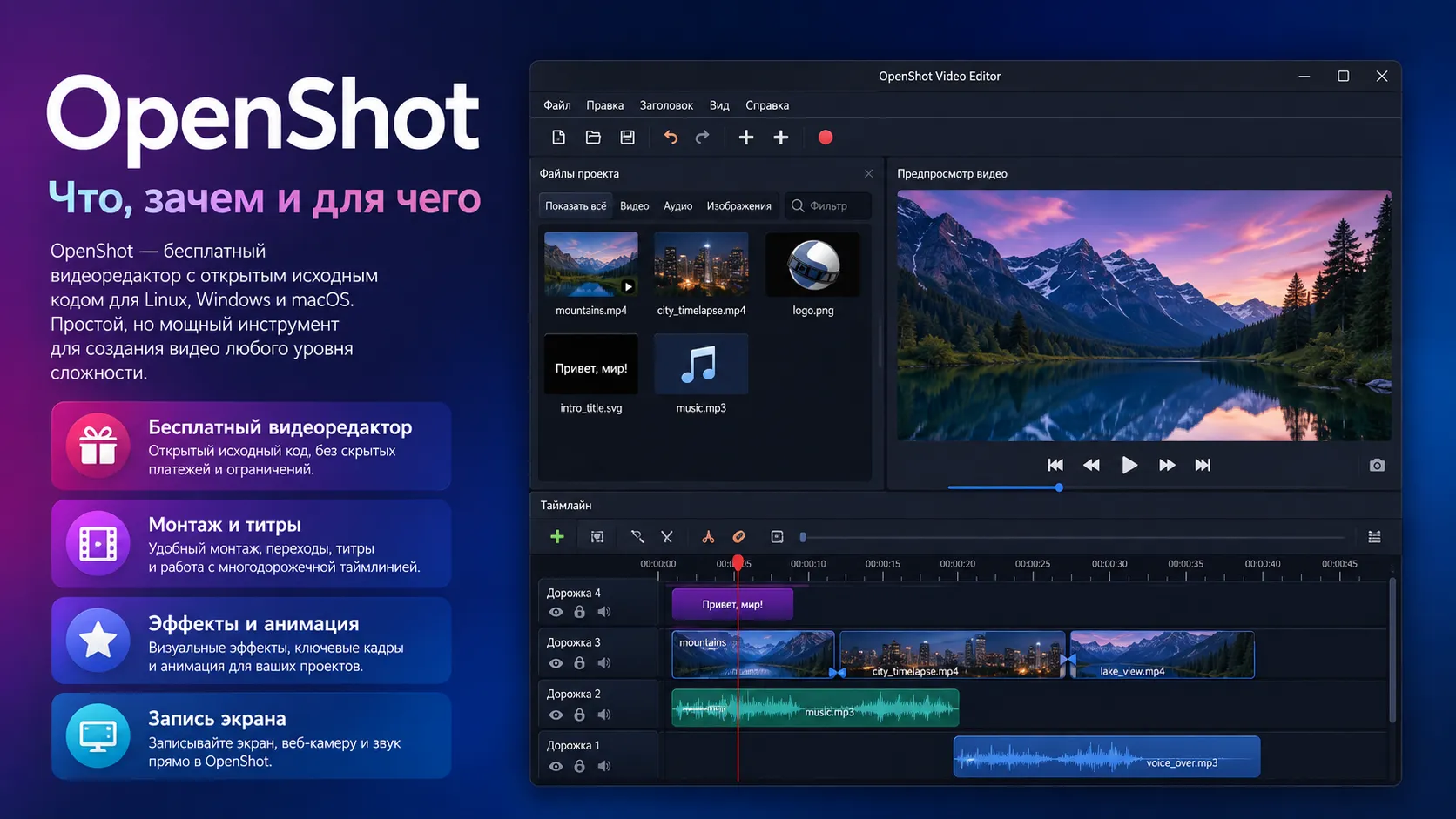Click transition marker between mountains and city_timelapse clips

pos(837,672)
